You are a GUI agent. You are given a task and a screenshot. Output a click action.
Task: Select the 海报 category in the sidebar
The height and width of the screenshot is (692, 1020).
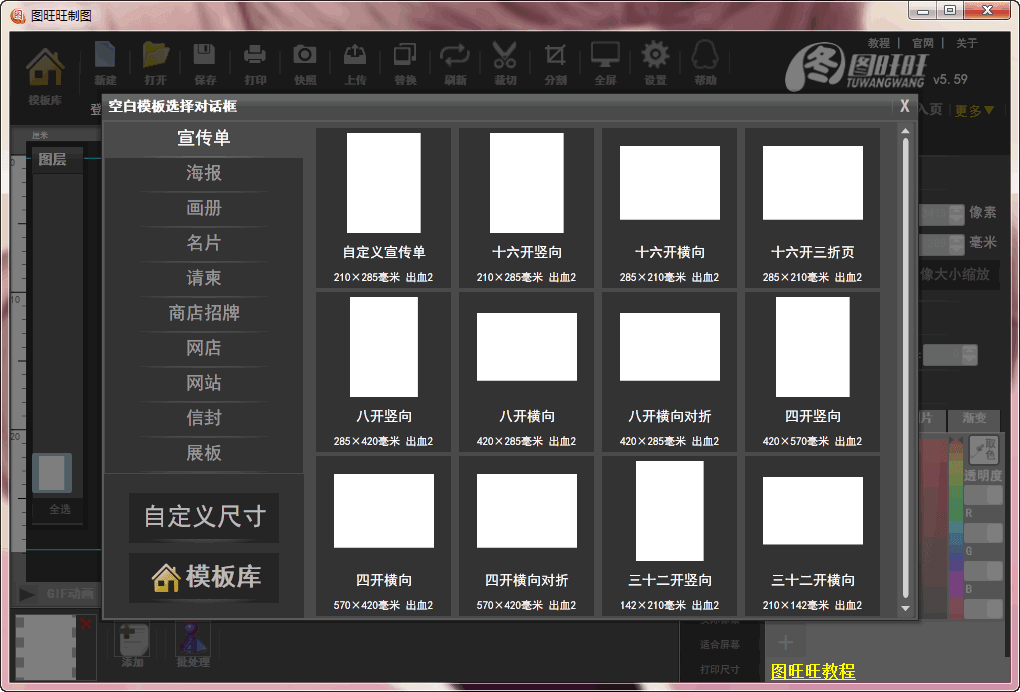[x=204, y=173]
